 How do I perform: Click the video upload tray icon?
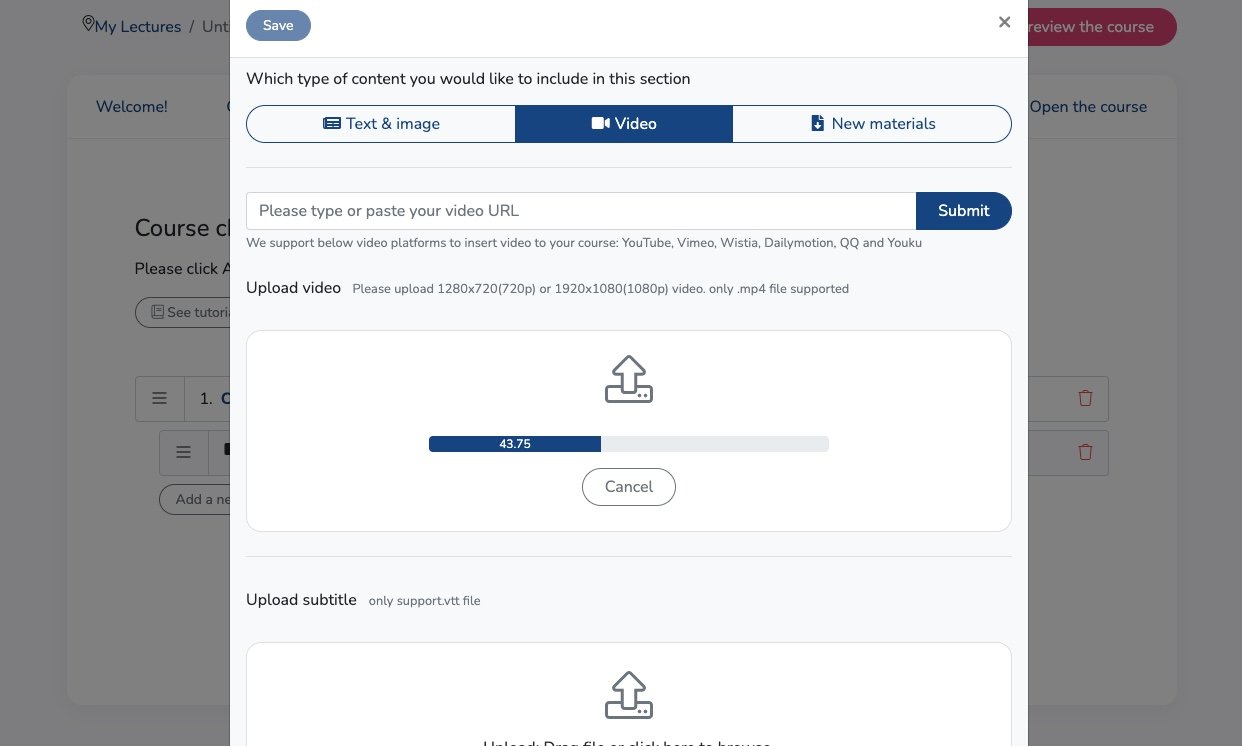(629, 380)
